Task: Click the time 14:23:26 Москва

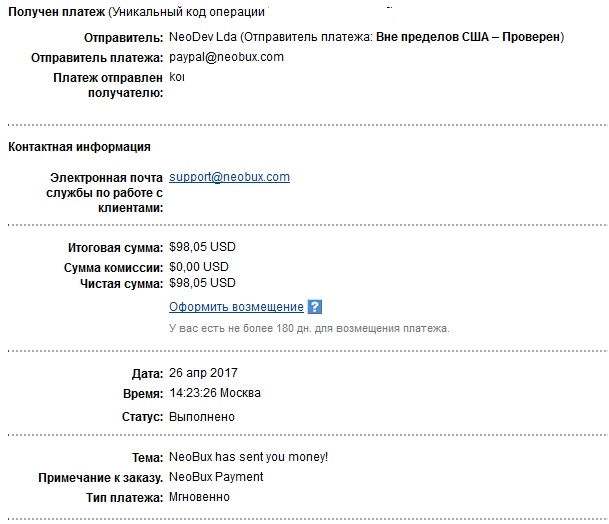Action: (x=215, y=393)
